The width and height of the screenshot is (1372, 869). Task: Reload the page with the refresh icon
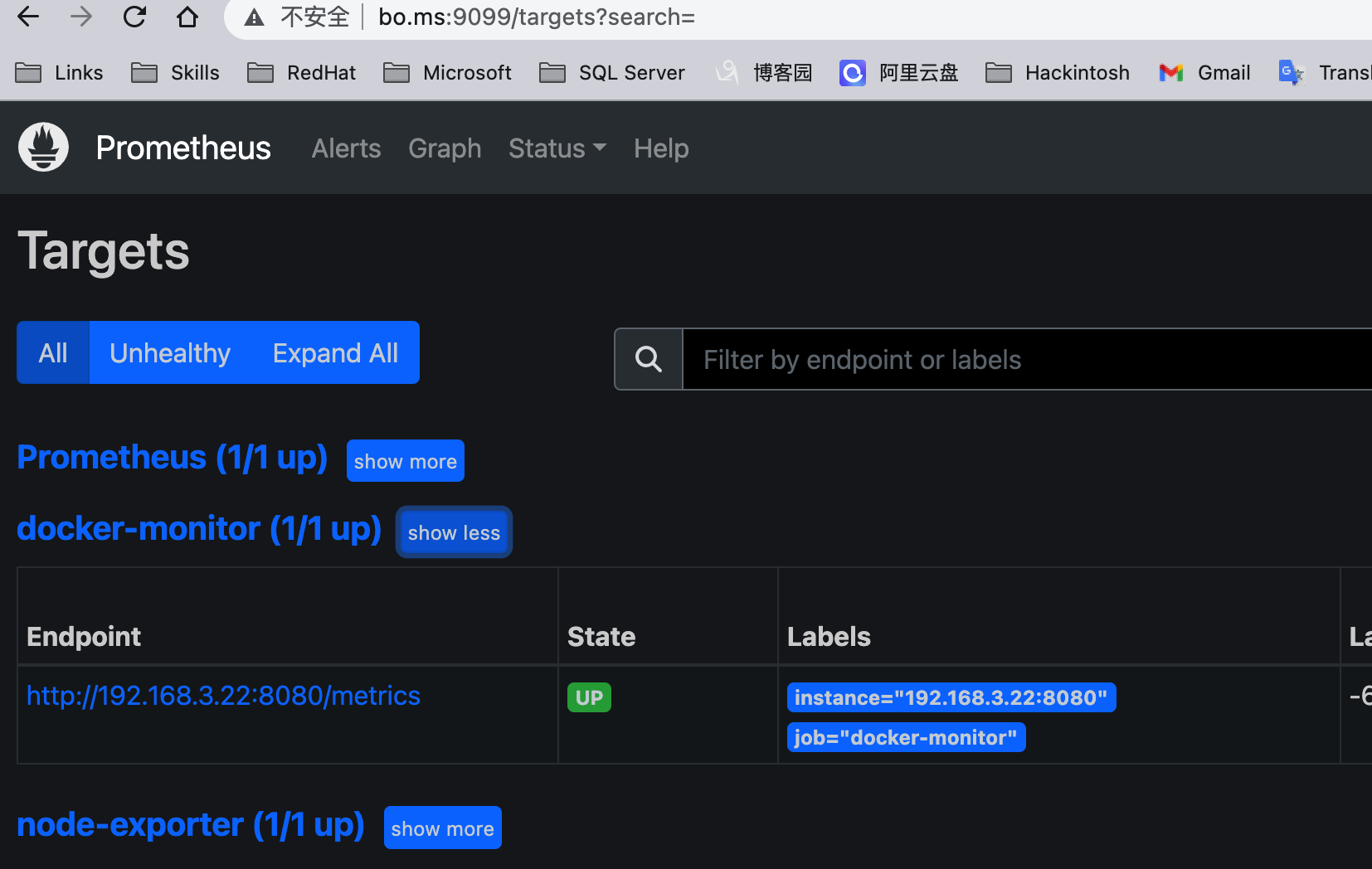[x=134, y=17]
